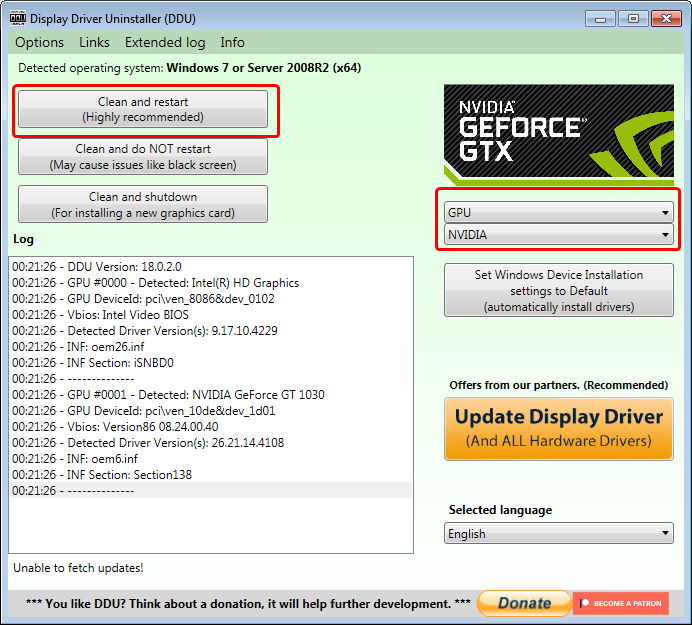The width and height of the screenshot is (692, 625).
Task: Set Windows Device Installation settings to Default
Action: 559,290
